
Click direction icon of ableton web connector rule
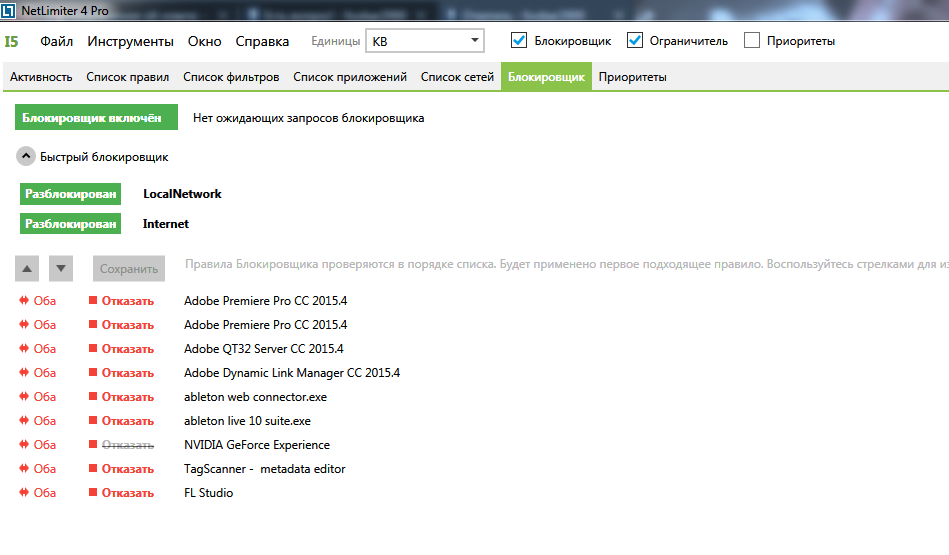24,396
